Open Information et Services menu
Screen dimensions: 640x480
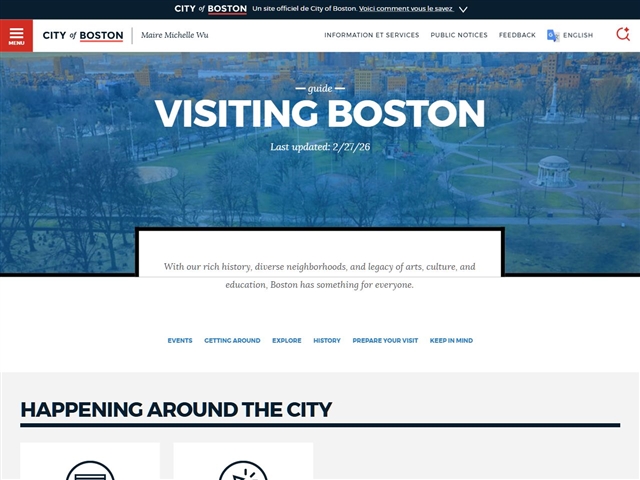tap(371, 35)
